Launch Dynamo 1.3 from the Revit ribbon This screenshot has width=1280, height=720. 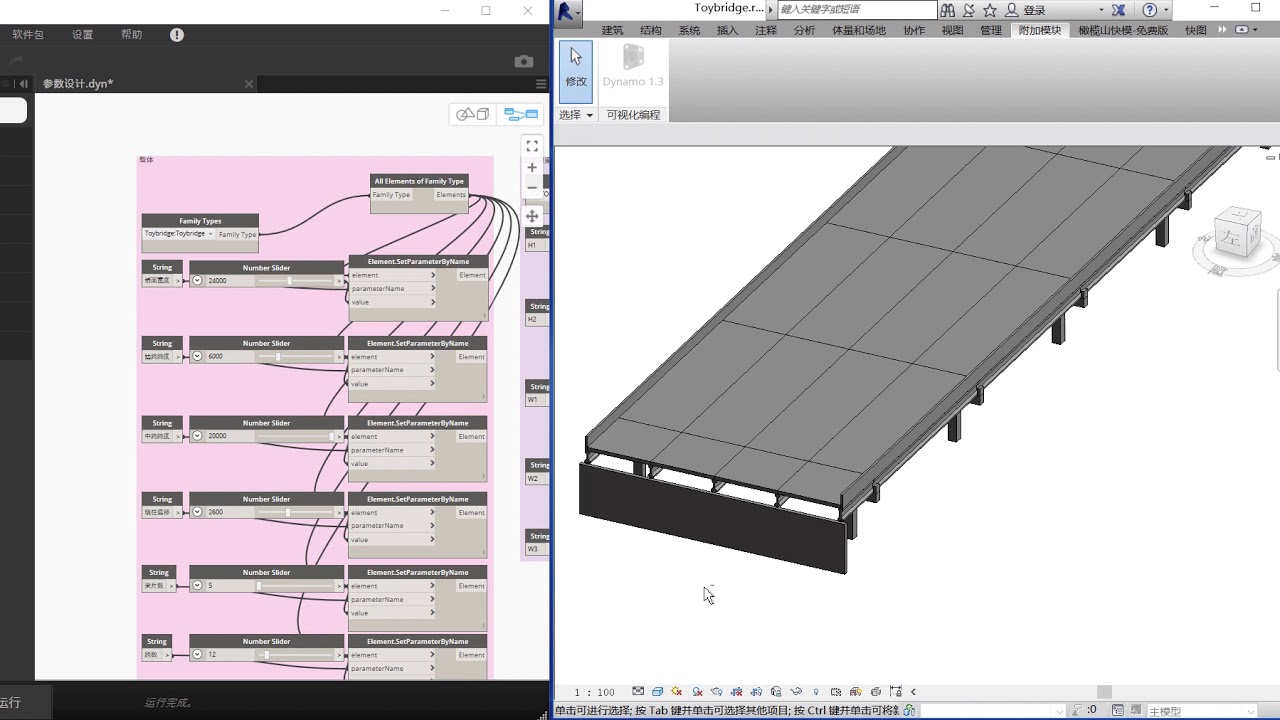pos(632,66)
